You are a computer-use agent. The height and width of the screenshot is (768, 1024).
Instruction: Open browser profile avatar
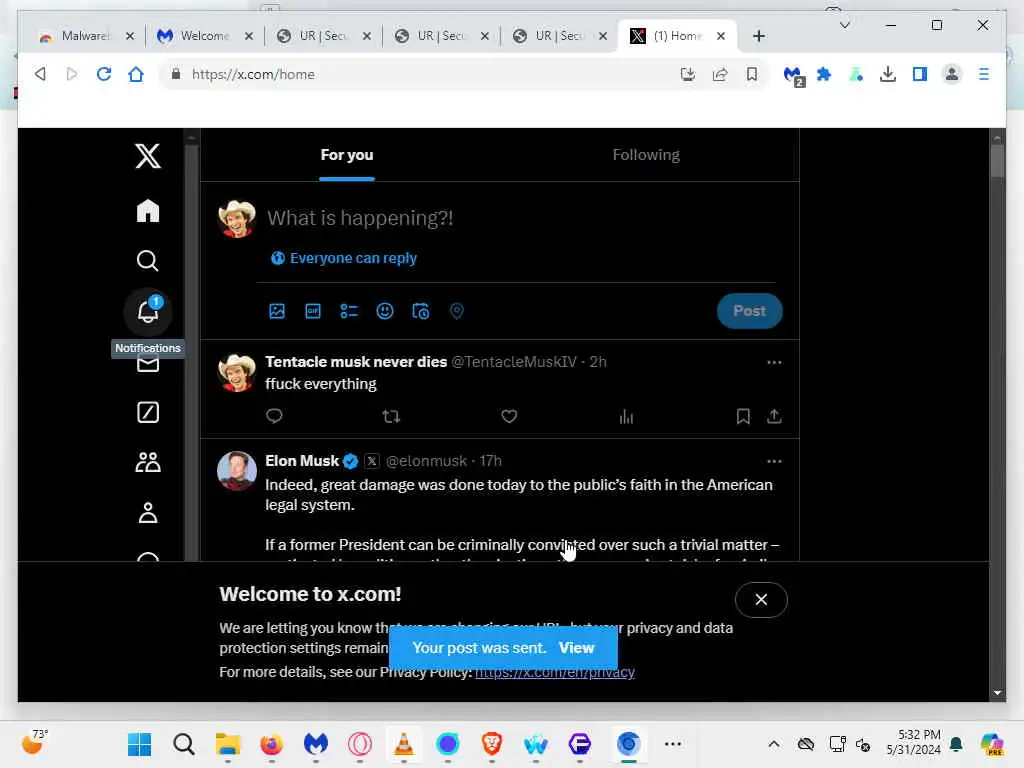pyautogui.click(x=952, y=74)
